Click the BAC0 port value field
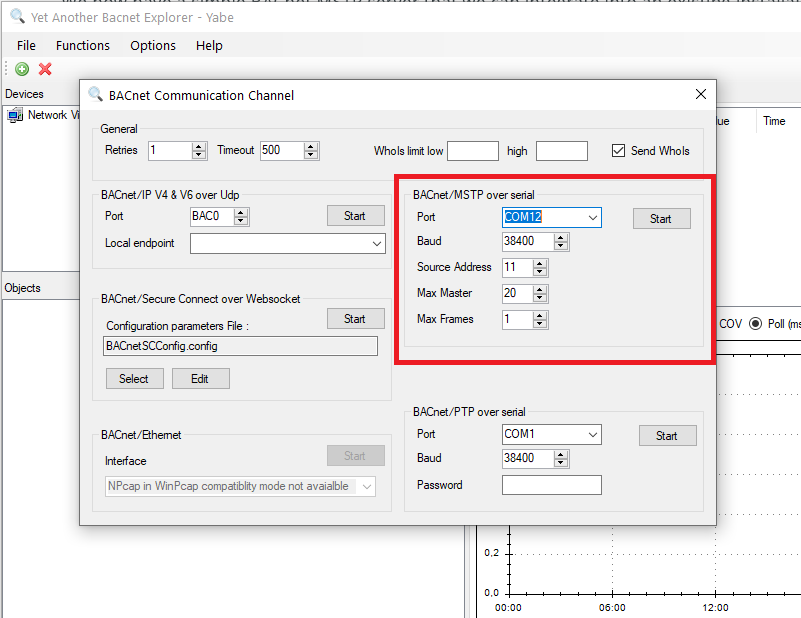Image resolution: width=801 pixels, height=618 pixels. (212, 217)
